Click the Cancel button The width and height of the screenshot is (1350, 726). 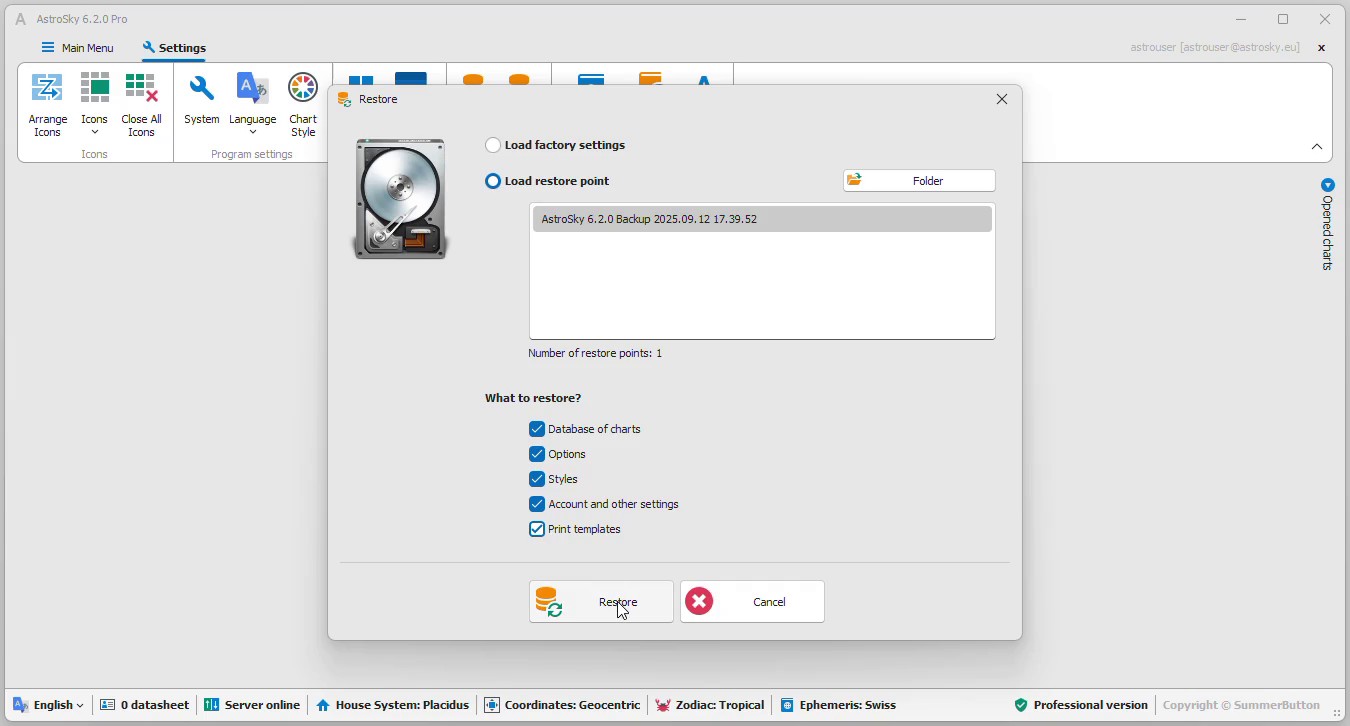click(752, 602)
